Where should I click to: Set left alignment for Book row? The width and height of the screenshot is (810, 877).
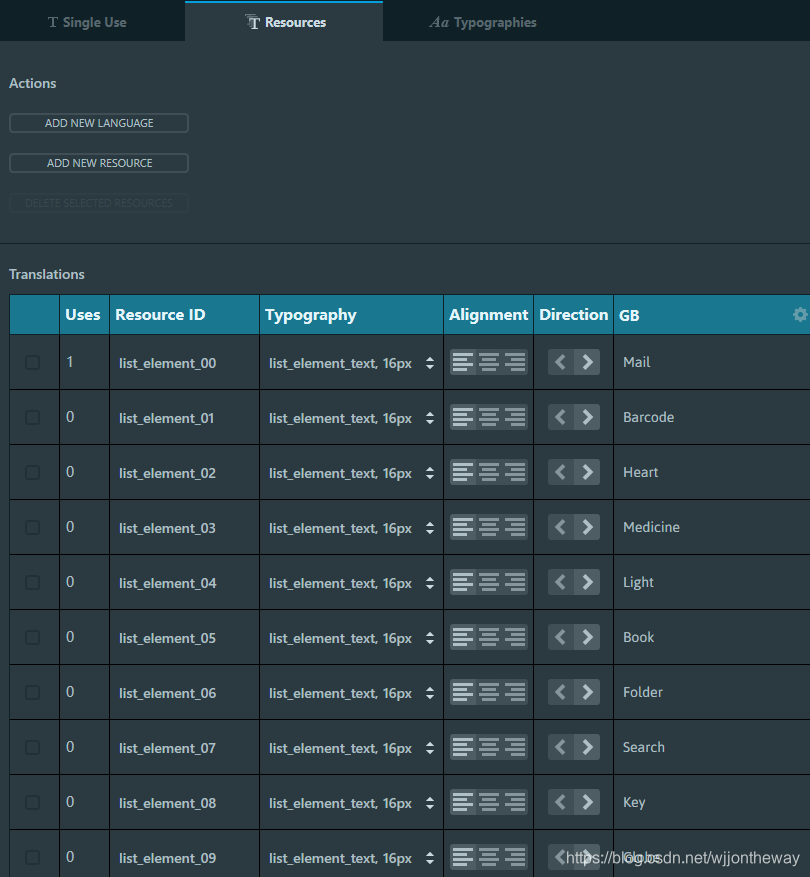[x=463, y=637]
